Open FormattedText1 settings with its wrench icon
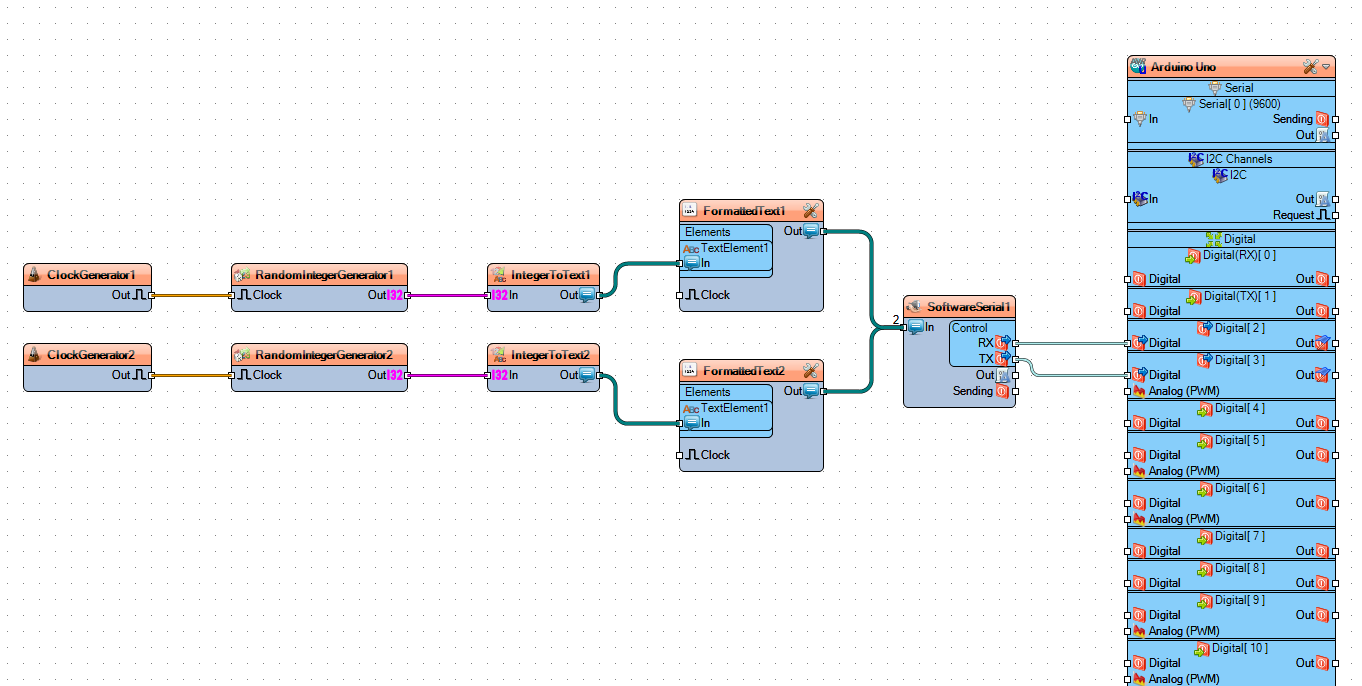This screenshot has width=1362, height=686. click(809, 210)
